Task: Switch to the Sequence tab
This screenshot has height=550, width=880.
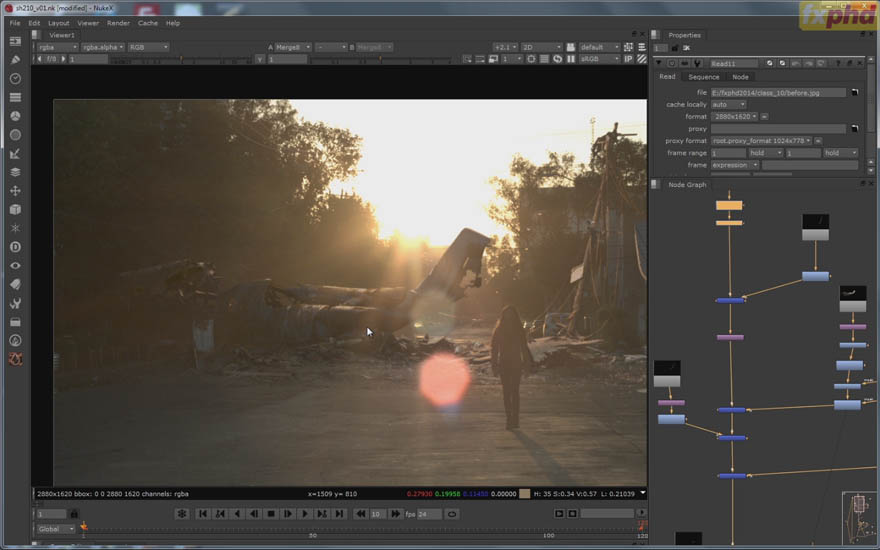Action: pos(703,77)
